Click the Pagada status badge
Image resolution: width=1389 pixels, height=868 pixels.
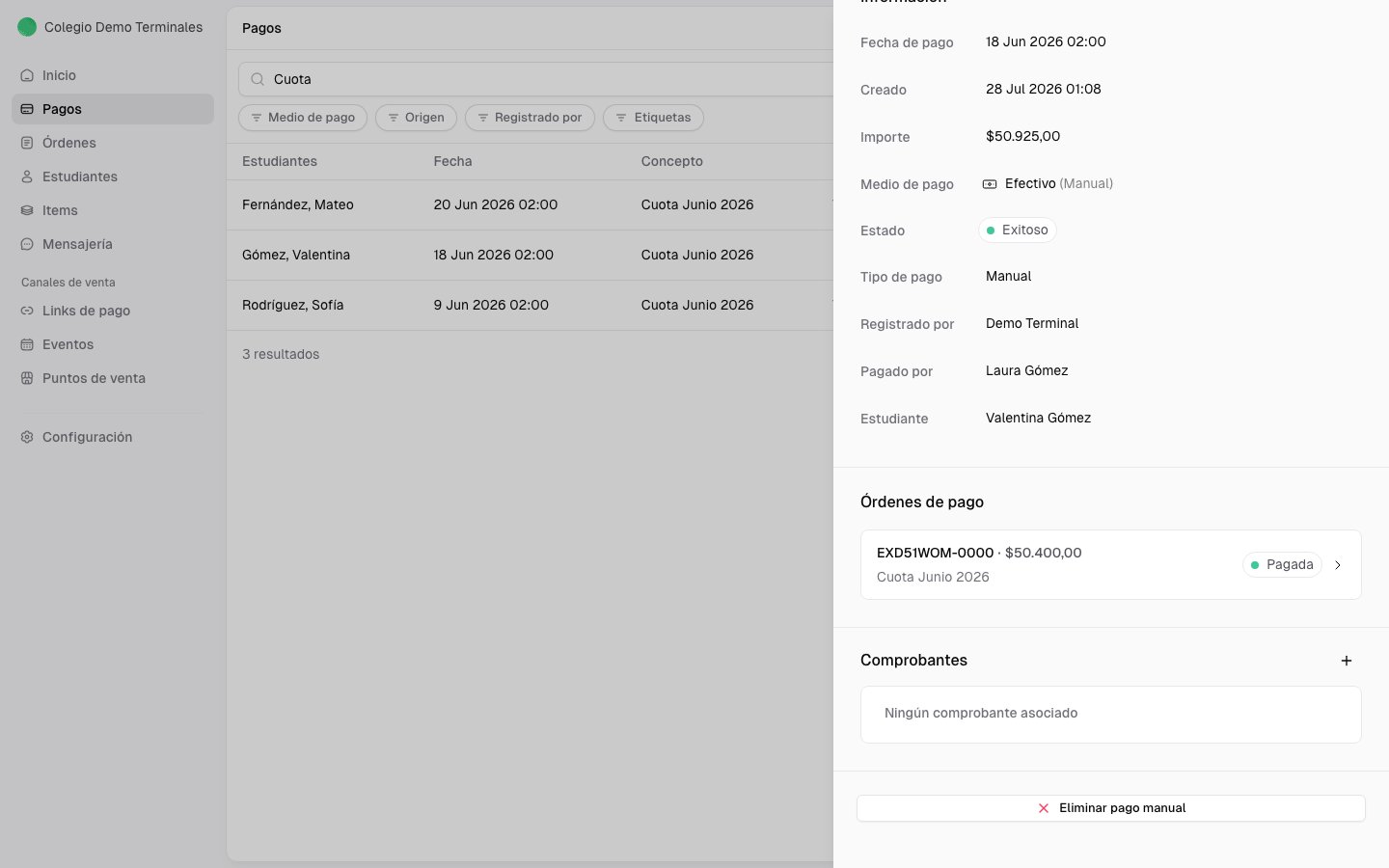coord(1282,565)
